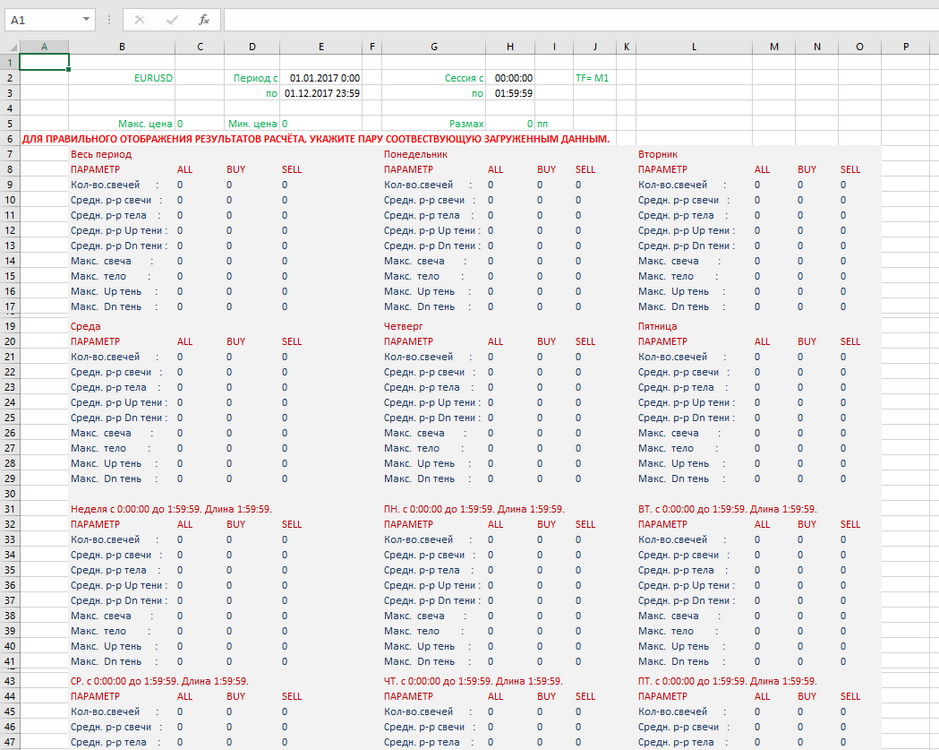Select 'ПАРАМЕТР' header under Весь период
This screenshot has height=750, width=939.
95,170
